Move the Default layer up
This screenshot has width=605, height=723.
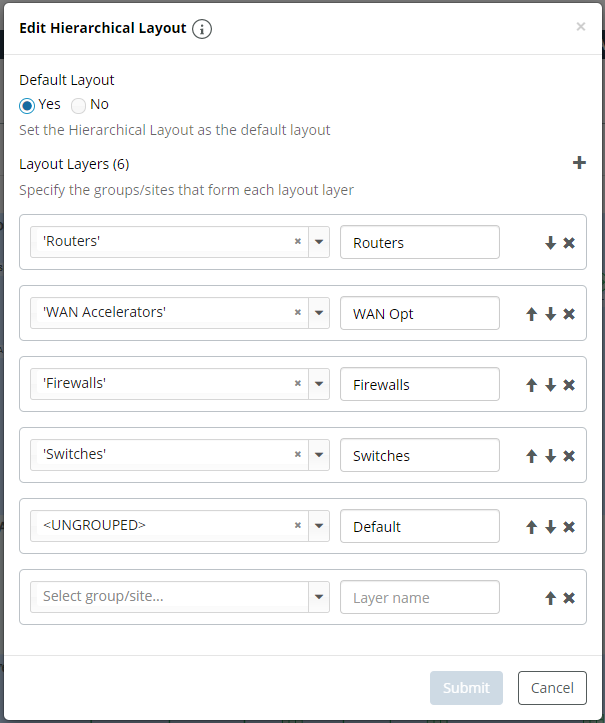pos(532,527)
